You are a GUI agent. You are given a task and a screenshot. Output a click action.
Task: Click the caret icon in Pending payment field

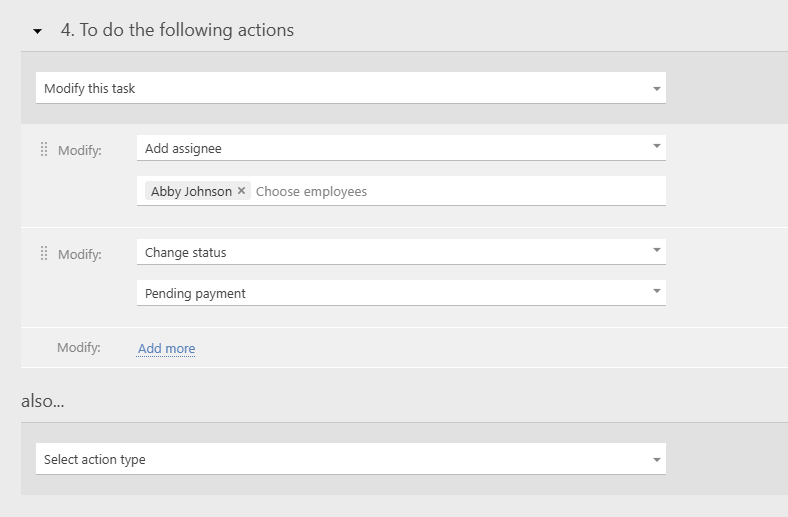click(x=657, y=292)
